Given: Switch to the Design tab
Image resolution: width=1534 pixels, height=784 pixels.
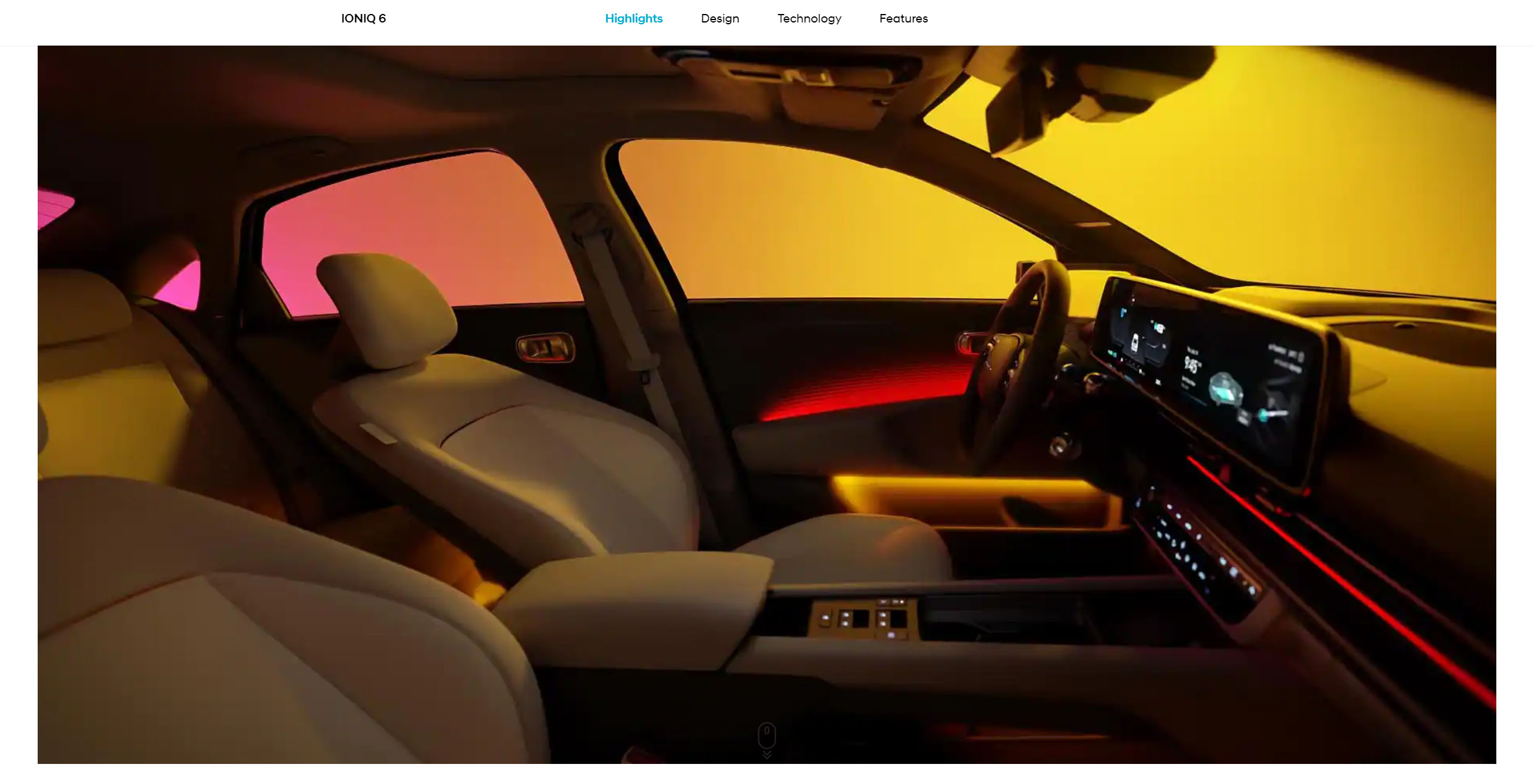Looking at the screenshot, I should point(720,19).
